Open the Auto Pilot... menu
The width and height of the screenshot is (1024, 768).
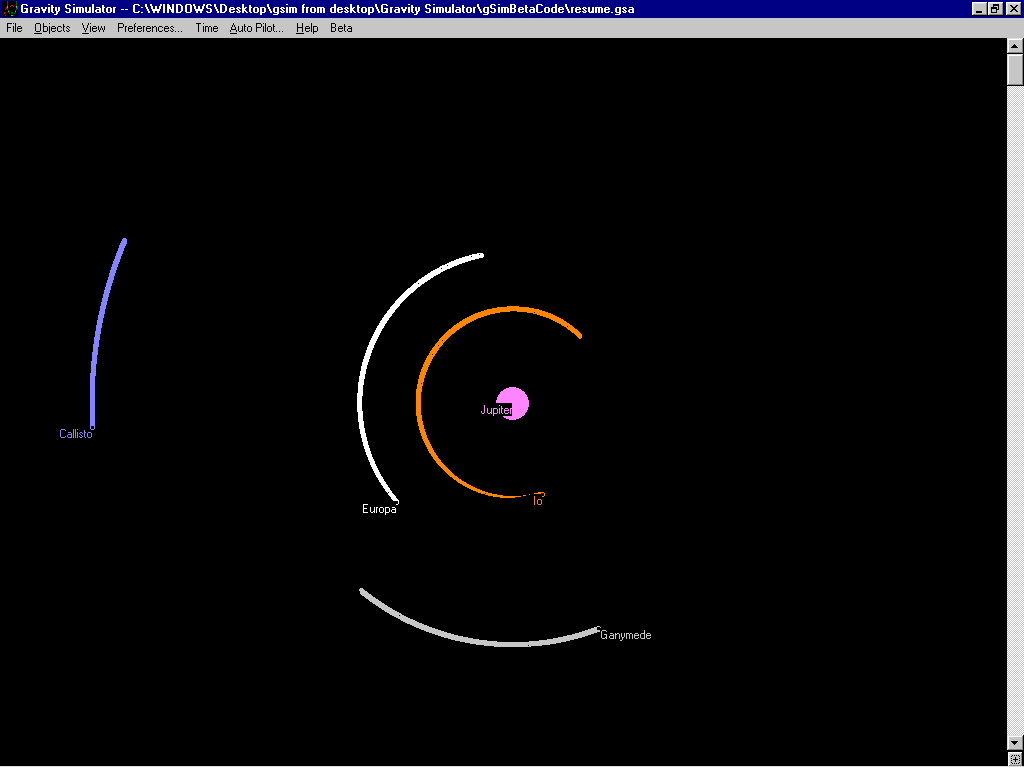point(257,28)
